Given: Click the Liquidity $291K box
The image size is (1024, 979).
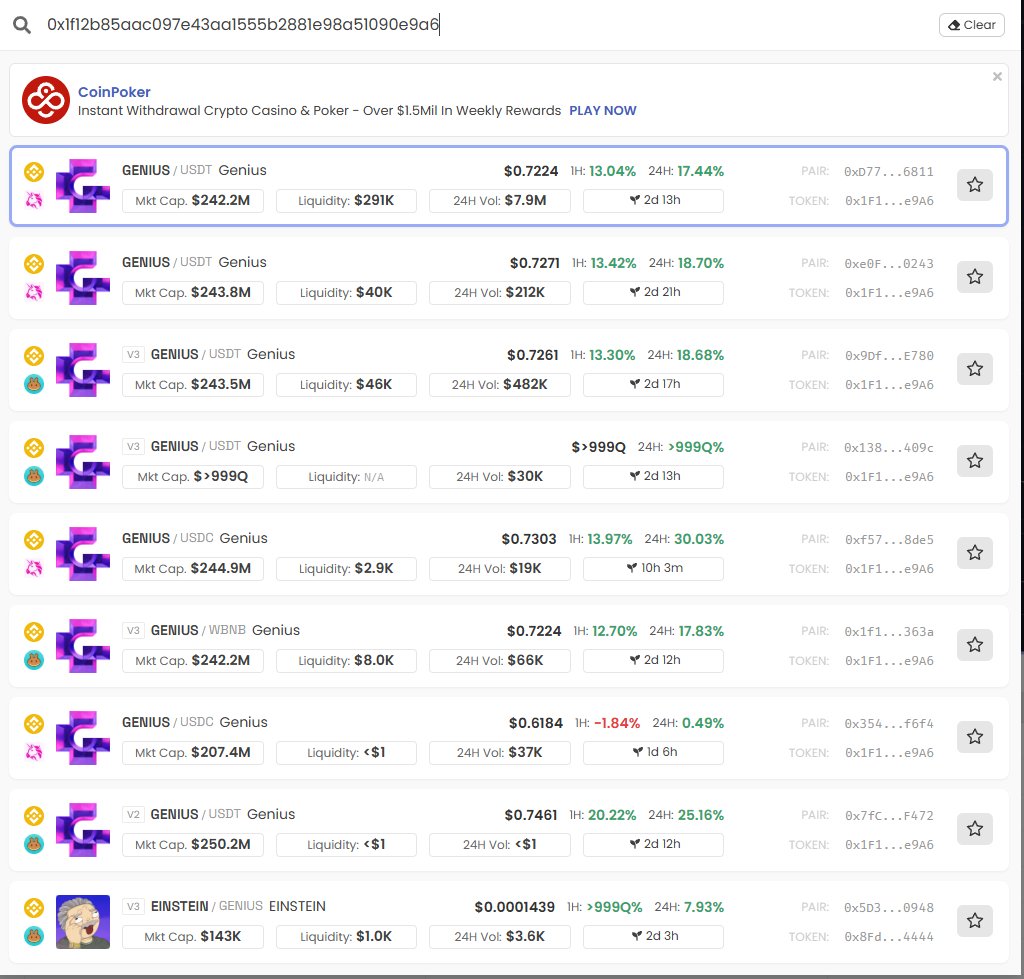Looking at the screenshot, I should click(346, 201).
